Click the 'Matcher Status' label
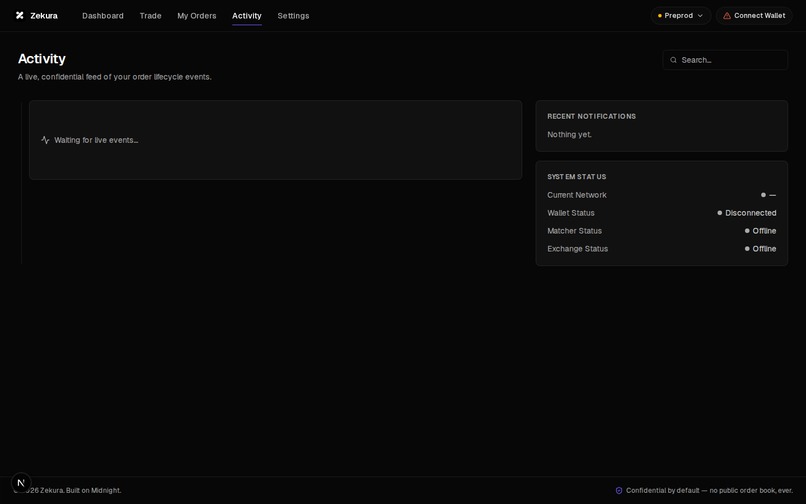Viewport: 806px width, 504px height. pos(575,231)
